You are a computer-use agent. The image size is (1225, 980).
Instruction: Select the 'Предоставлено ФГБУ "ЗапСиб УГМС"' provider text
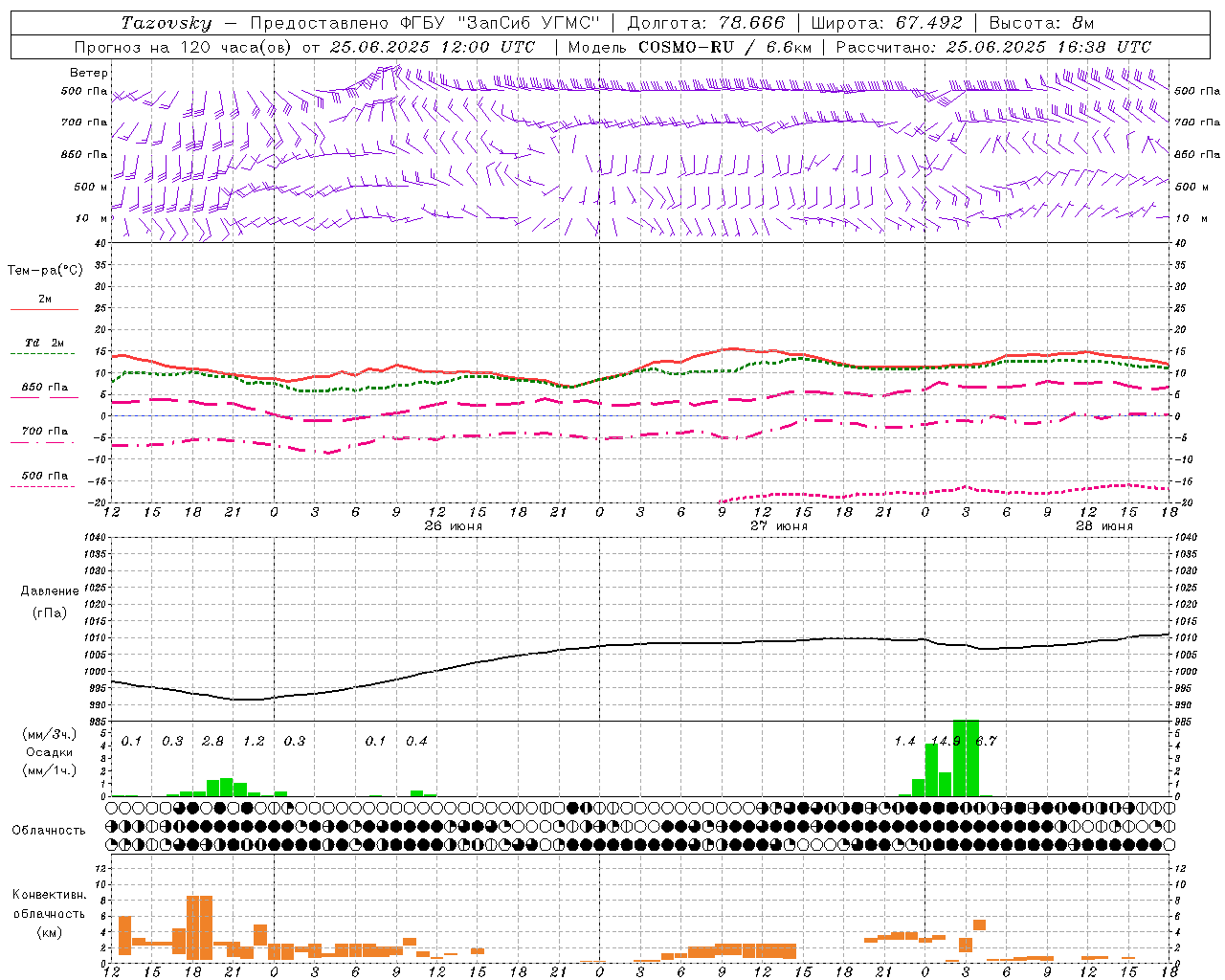(x=426, y=23)
